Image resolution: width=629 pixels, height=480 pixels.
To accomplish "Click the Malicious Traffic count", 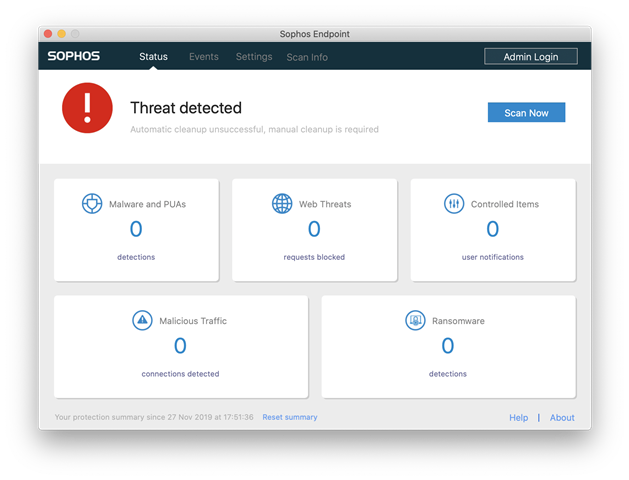I will [180, 346].
